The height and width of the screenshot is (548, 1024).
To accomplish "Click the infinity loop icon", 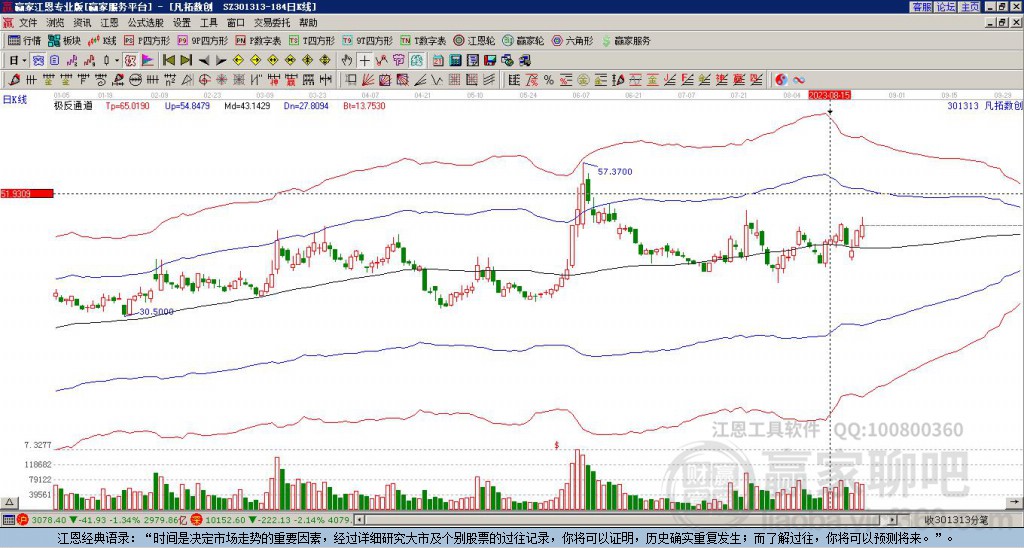I will coord(799,80).
